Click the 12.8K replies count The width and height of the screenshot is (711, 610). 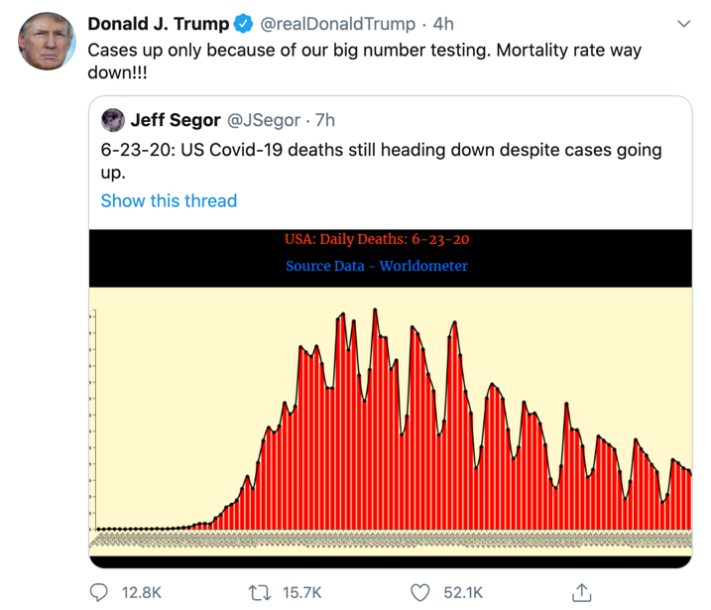(x=141, y=592)
